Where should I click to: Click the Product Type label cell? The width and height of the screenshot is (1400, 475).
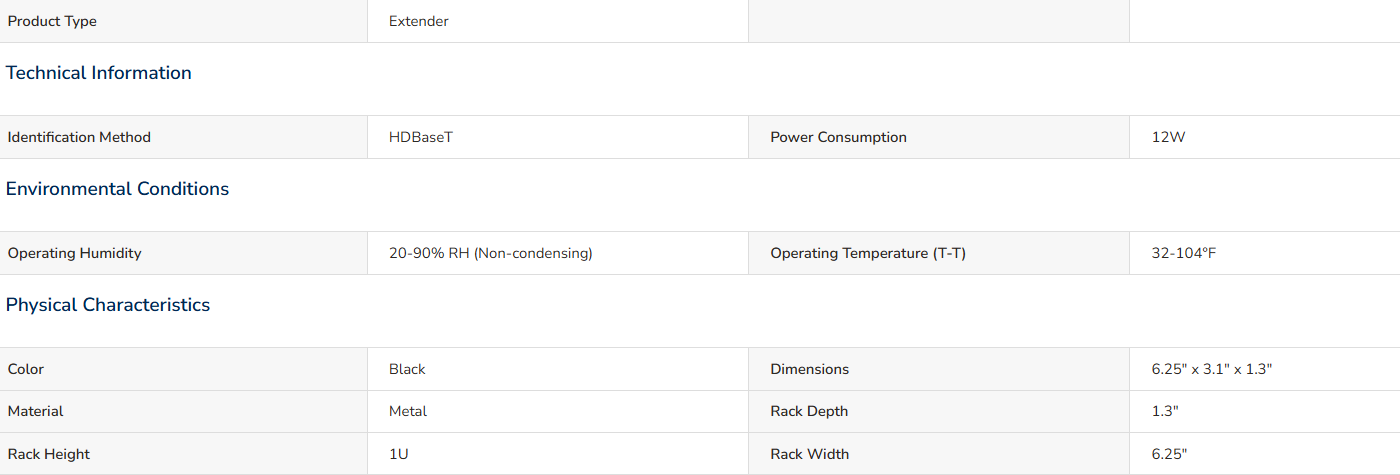[183, 21]
